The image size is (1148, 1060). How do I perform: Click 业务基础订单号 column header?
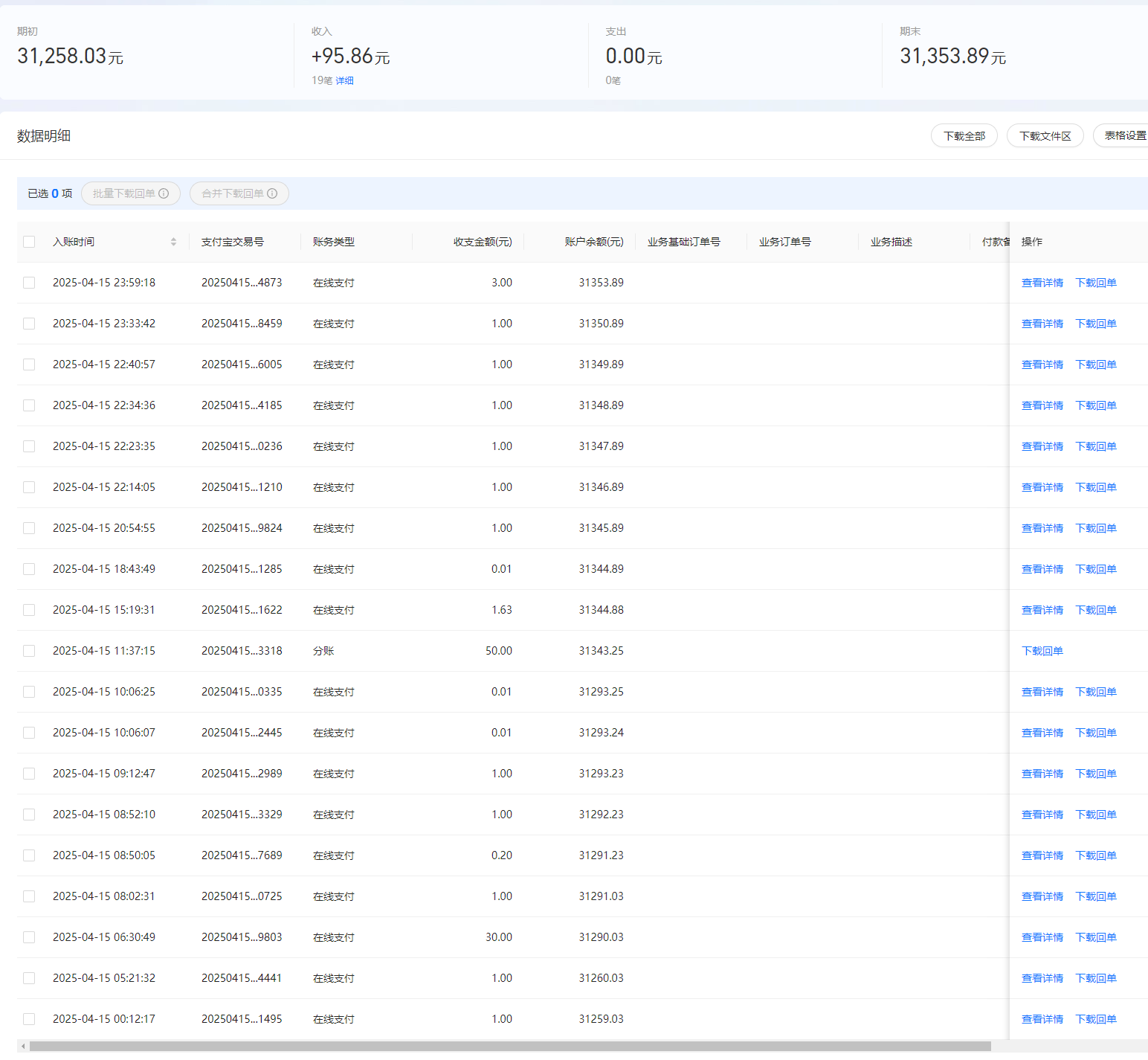[684, 242]
